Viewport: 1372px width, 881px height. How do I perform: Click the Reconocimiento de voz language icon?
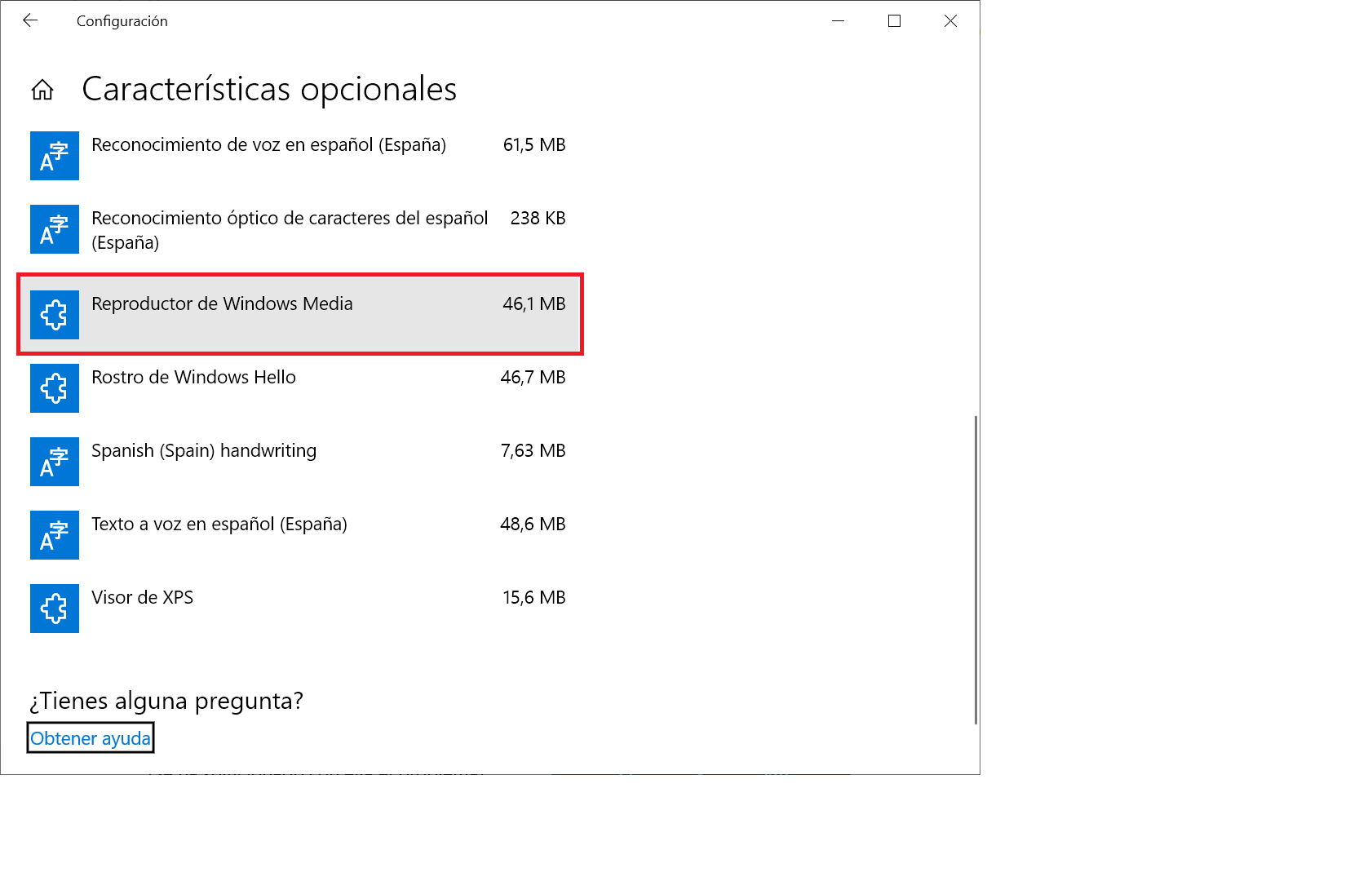(x=55, y=156)
